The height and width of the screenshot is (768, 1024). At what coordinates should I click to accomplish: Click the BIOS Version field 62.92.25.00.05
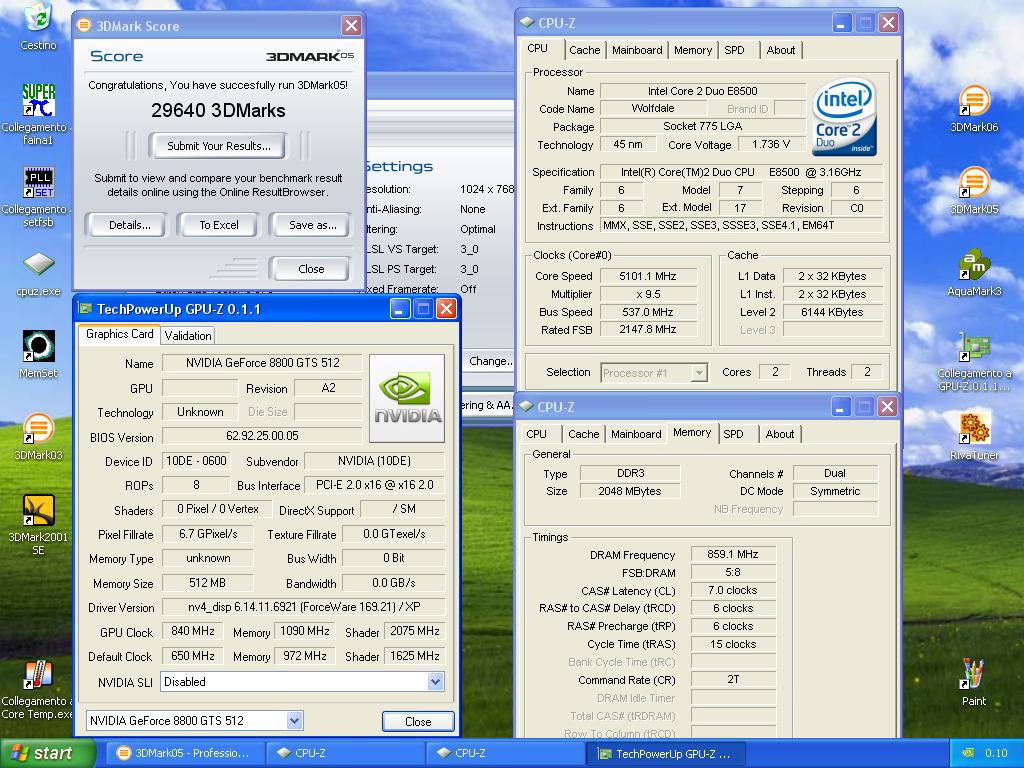(262, 436)
